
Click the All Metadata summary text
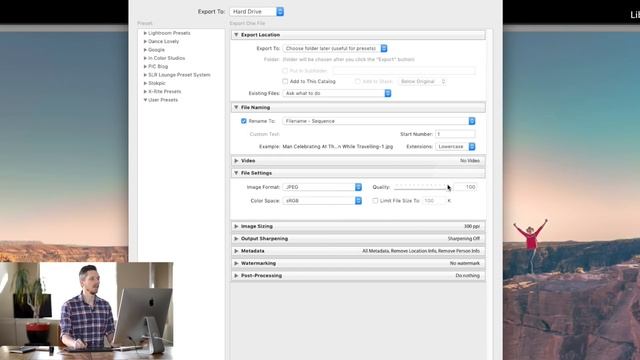tap(421, 251)
